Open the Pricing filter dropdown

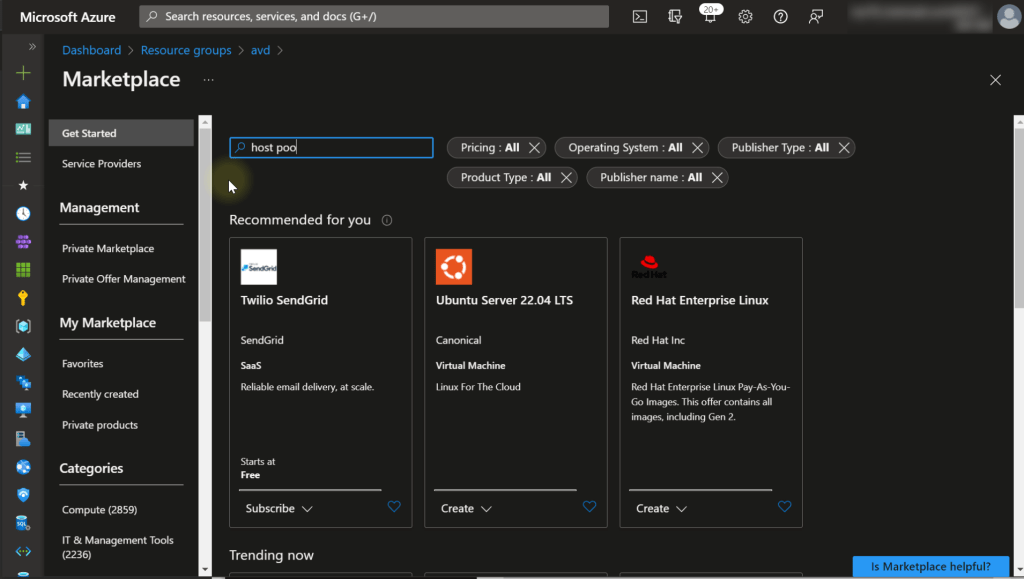coord(489,148)
